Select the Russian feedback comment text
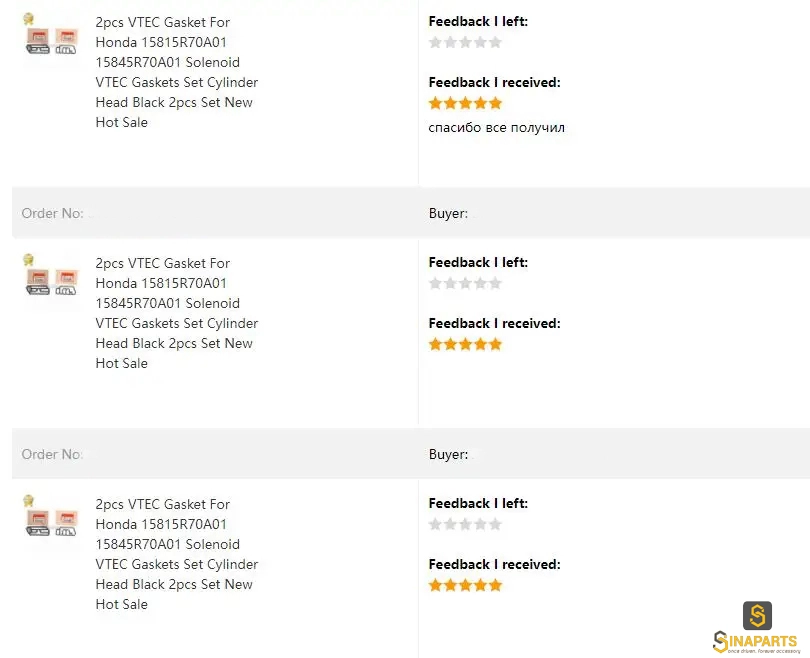This screenshot has width=810, height=658. (496, 128)
